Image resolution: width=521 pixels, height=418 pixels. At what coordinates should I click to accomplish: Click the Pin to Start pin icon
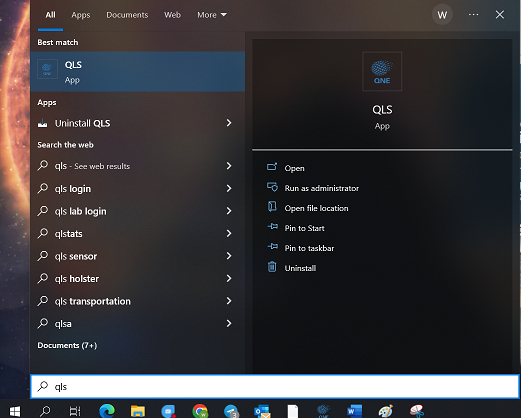point(273,227)
